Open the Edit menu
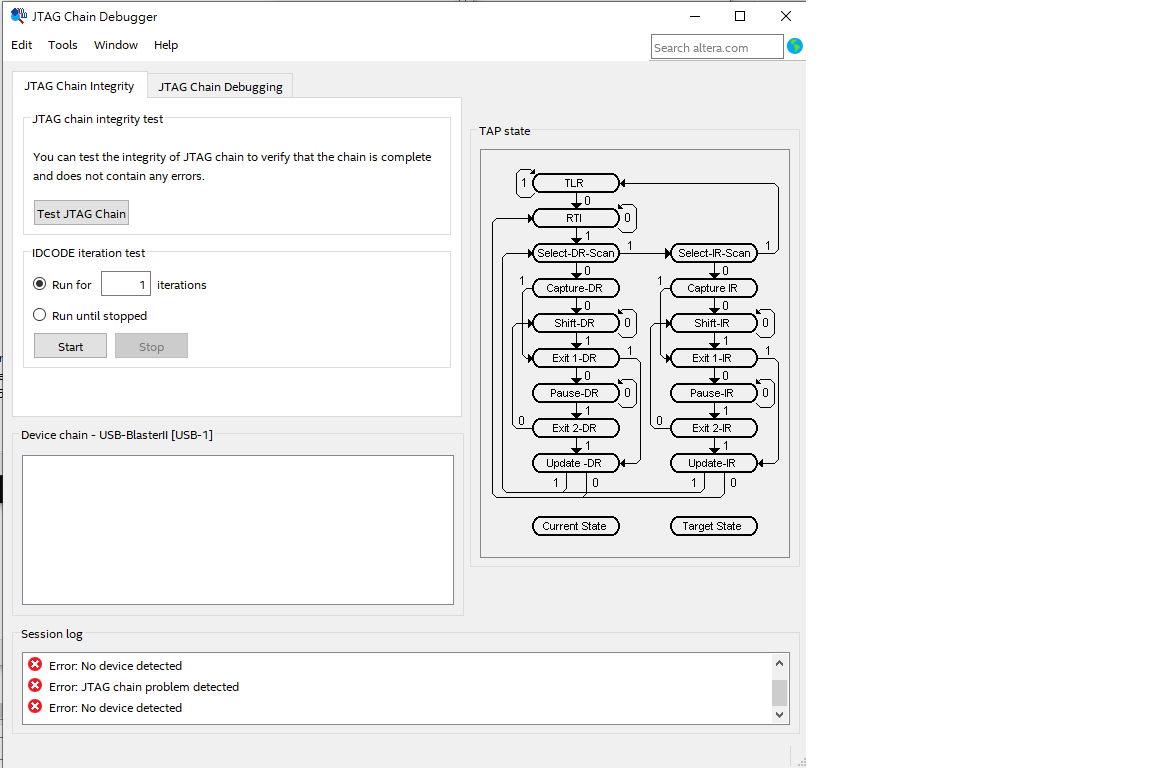Viewport: 1152px width, 768px height. click(22, 45)
